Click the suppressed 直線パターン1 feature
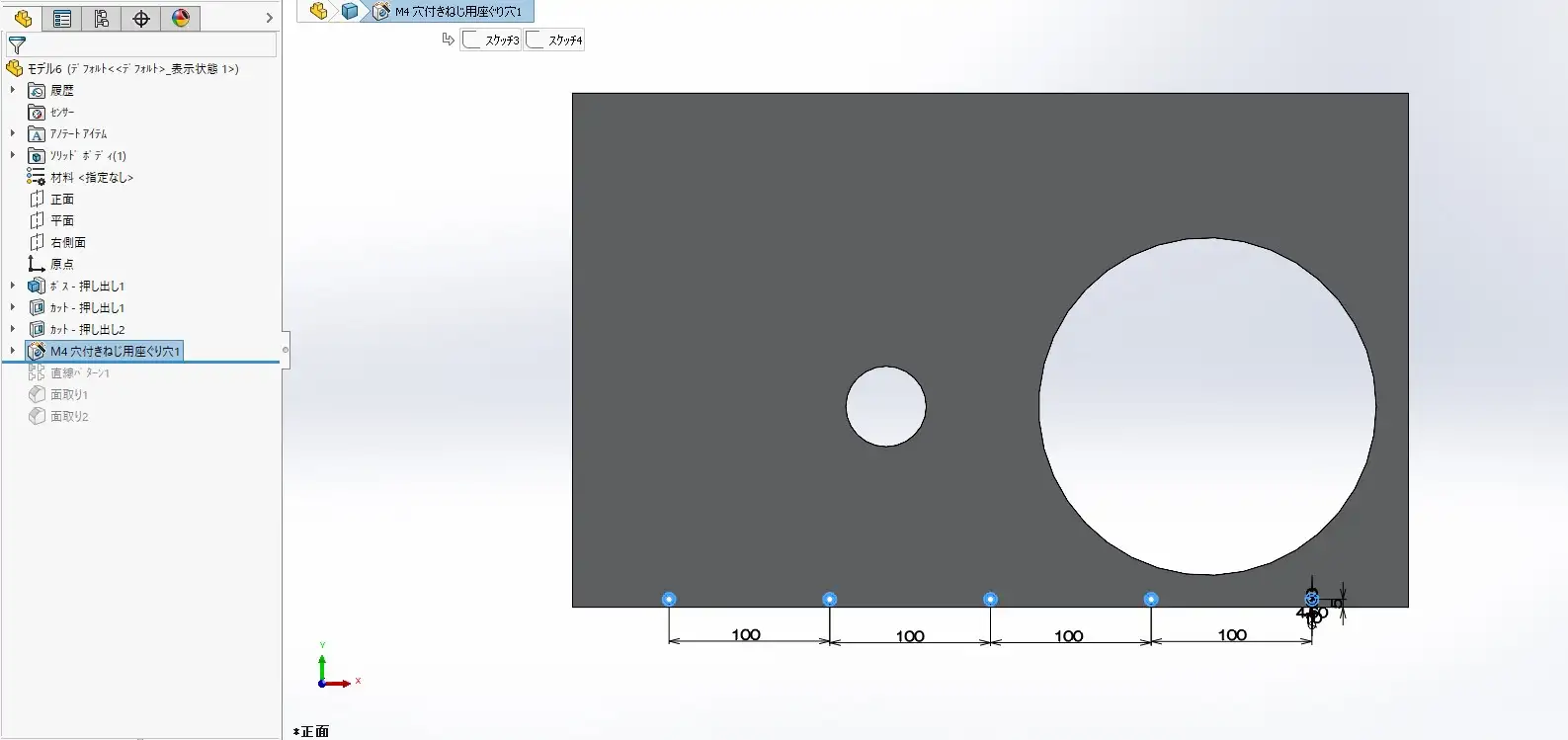Screen dimensions: 1568x740 pyautogui.click(x=79, y=372)
